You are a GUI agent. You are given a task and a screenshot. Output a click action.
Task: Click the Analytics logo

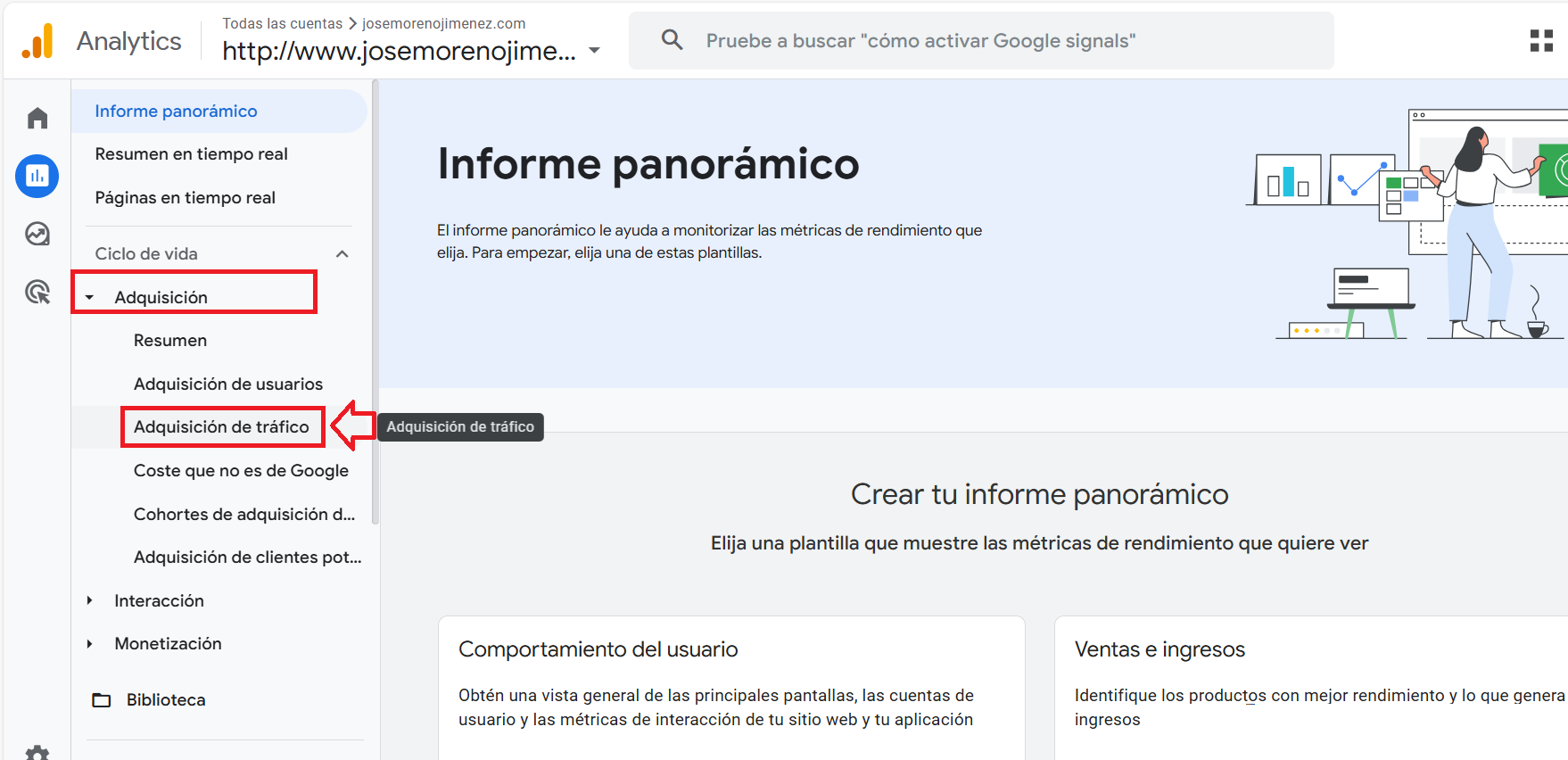37,41
